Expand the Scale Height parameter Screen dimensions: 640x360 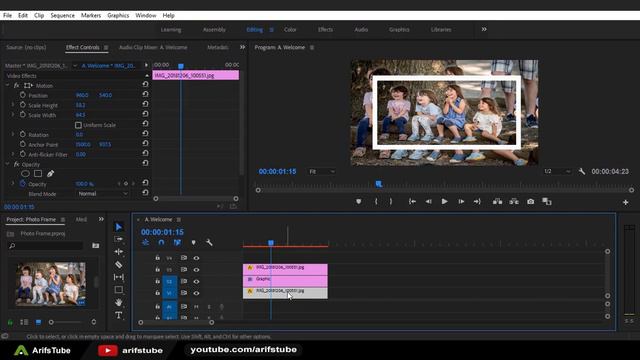13,105
